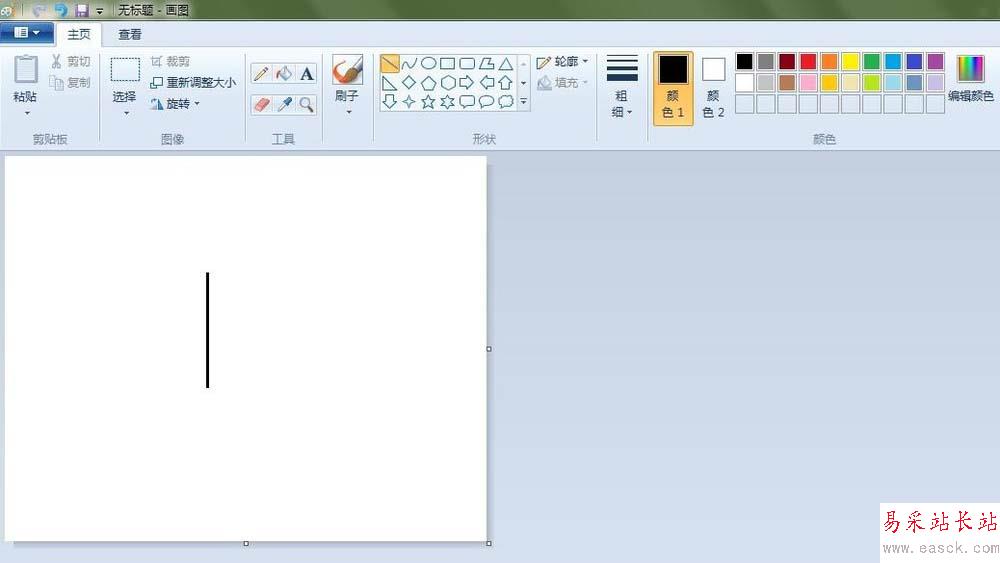Choose the red color swatch
The height and width of the screenshot is (563, 1000).
point(808,61)
